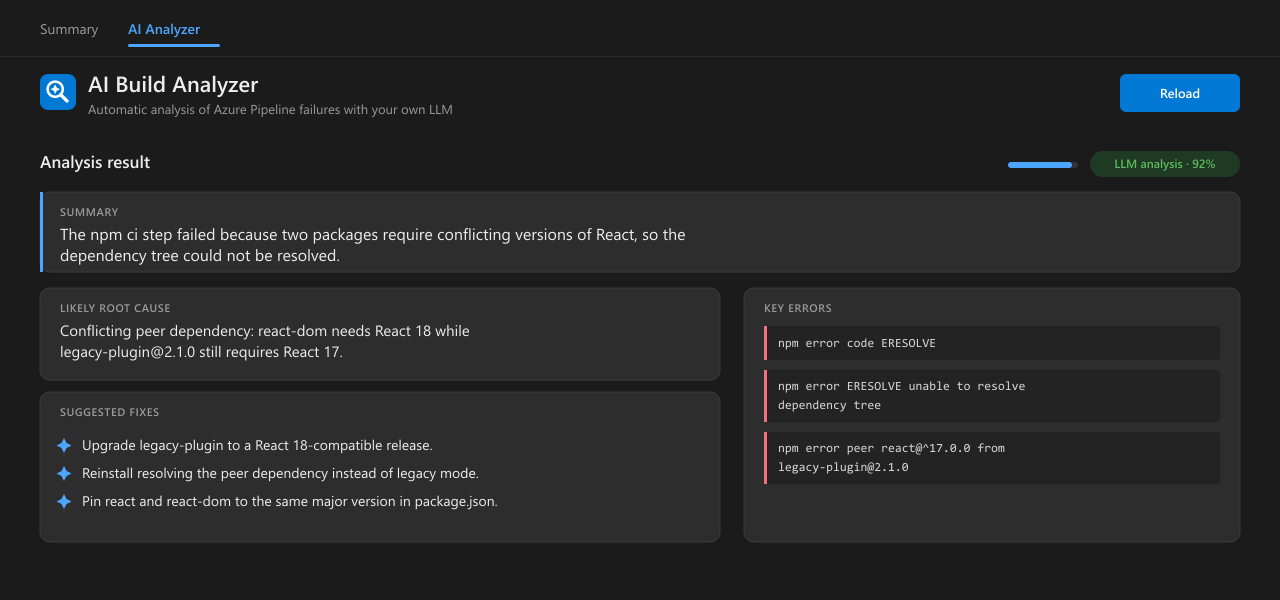Click the unable to resolve dependency tree error

[992, 396]
